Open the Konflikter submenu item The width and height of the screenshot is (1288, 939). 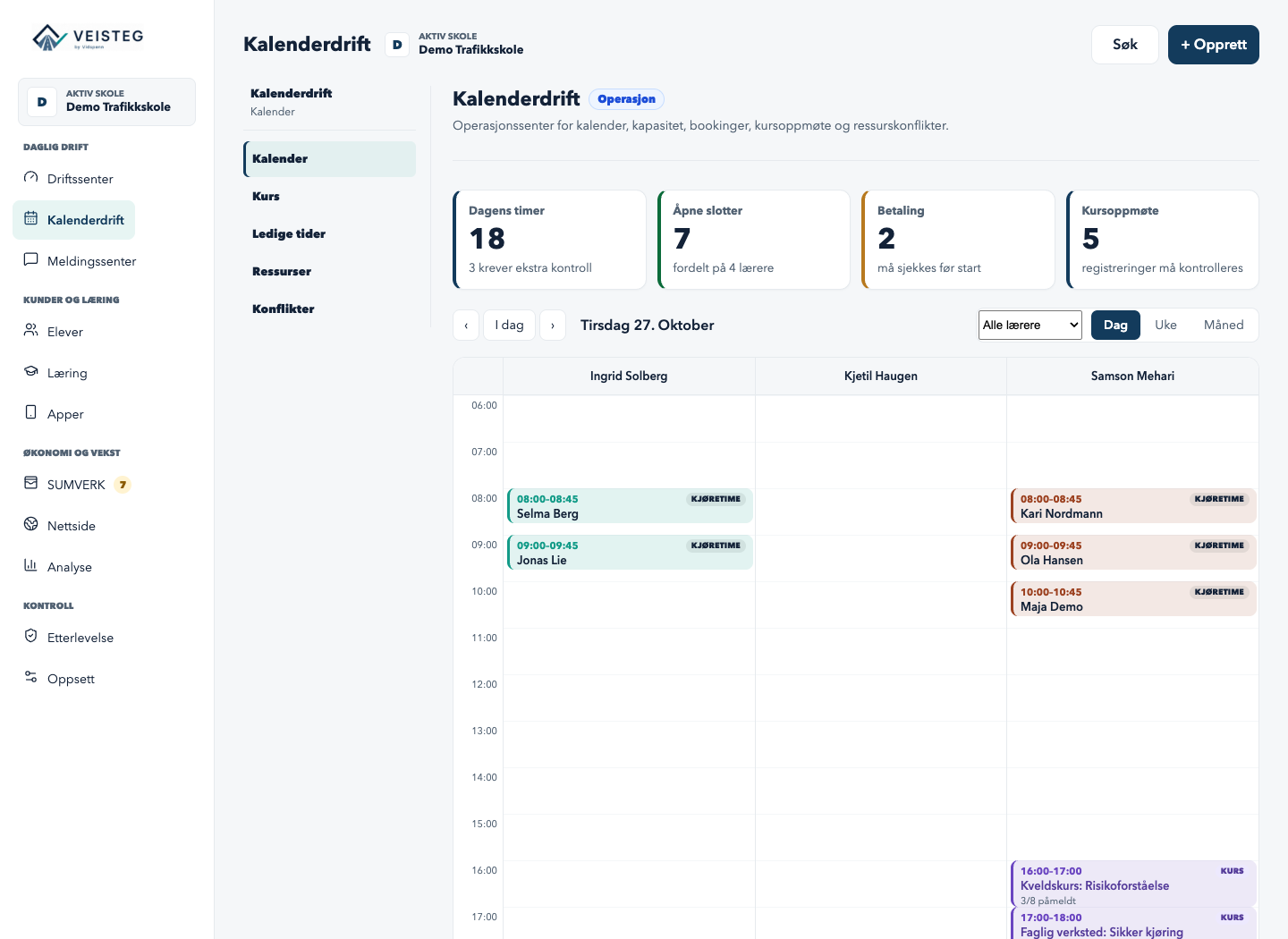pyautogui.click(x=329, y=309)
